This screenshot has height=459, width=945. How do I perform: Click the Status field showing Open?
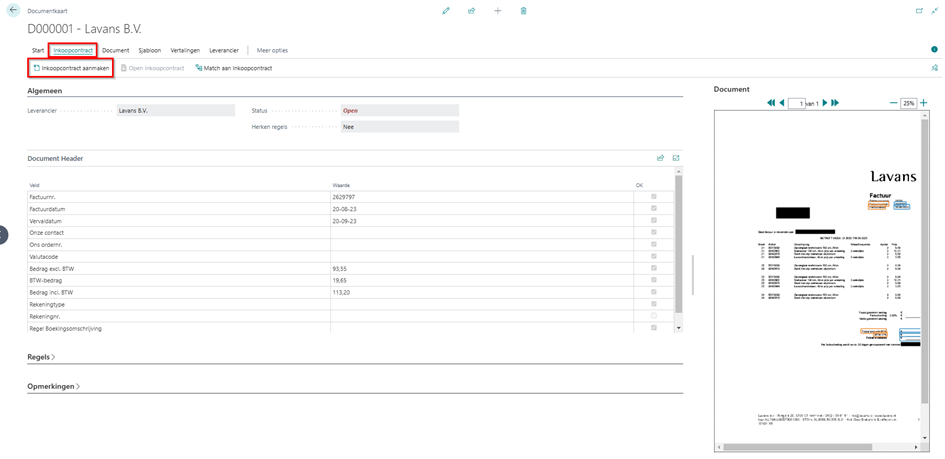pos(400,110)
